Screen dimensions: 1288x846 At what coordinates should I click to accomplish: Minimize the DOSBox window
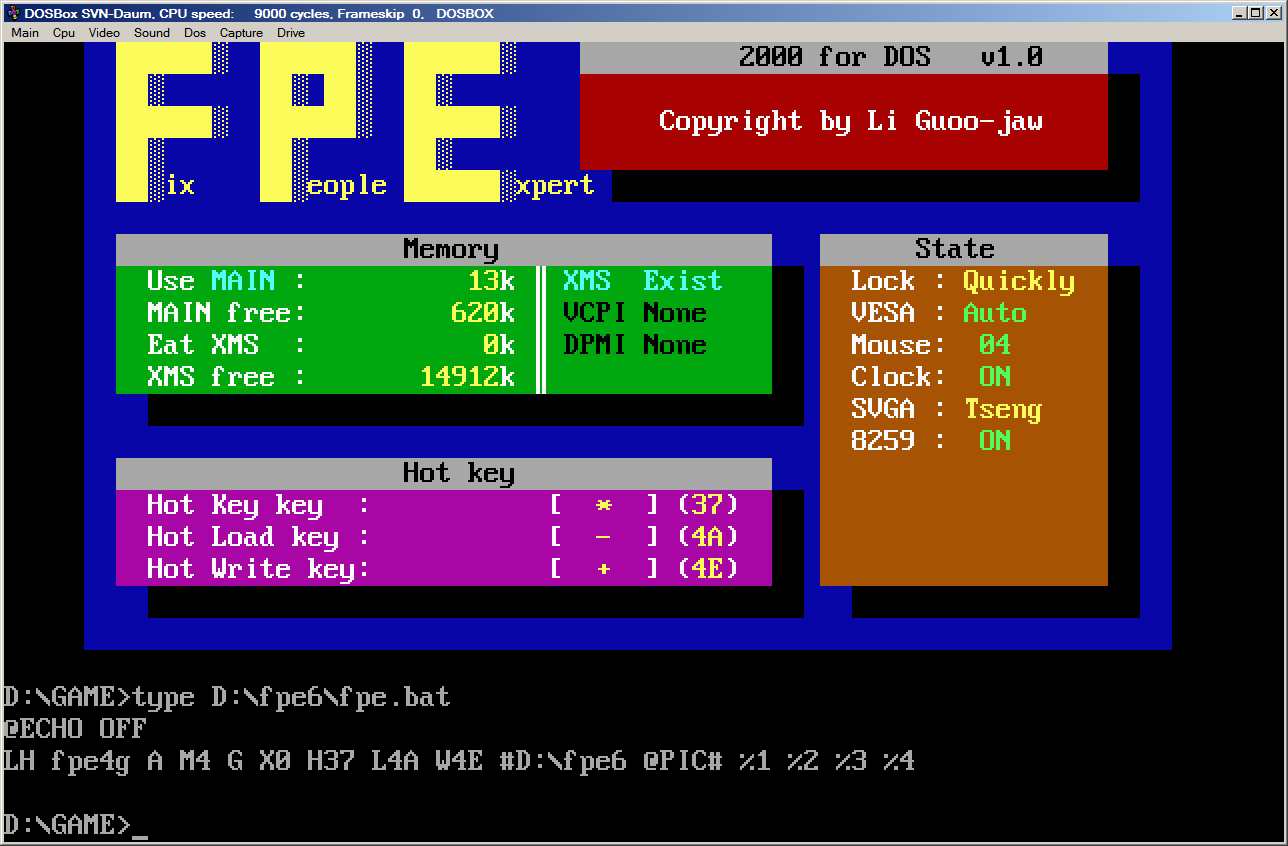click(x=1240, y=13)
